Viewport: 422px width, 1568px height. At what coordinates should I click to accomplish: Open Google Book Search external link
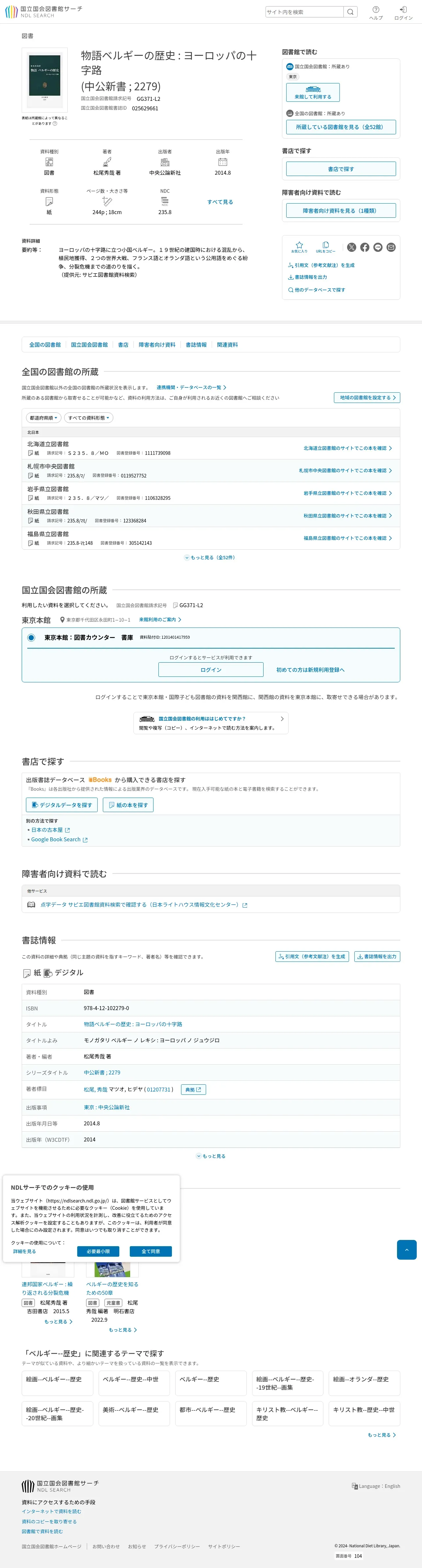point(59,839)
